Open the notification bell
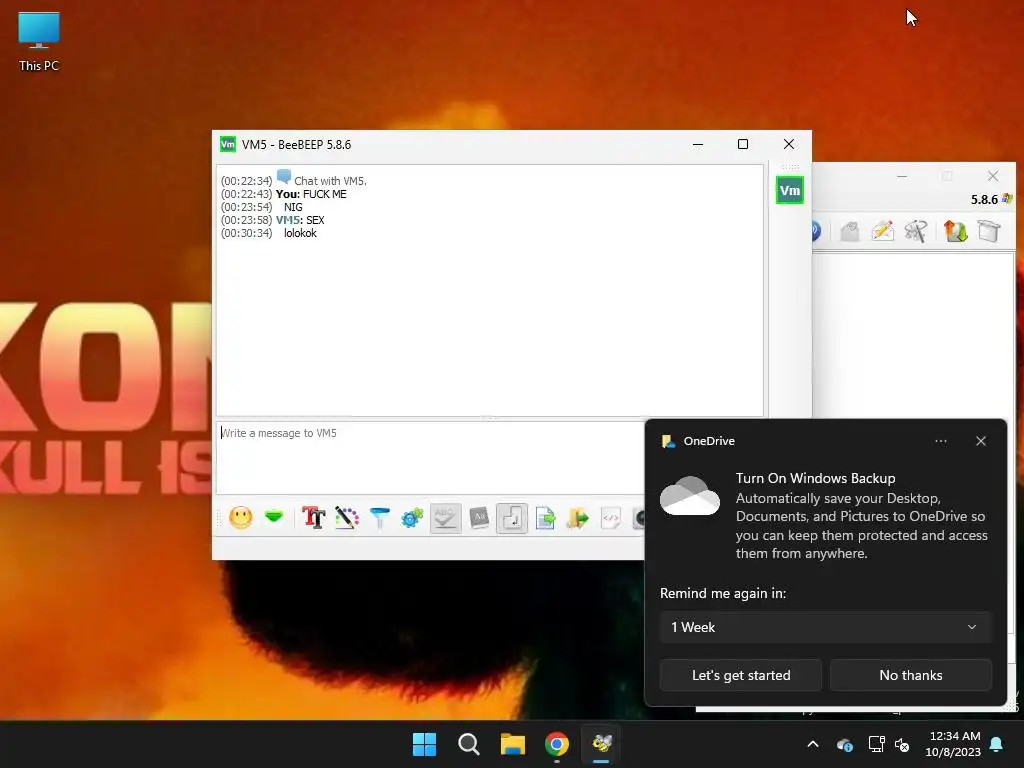 tap(997, 744)
